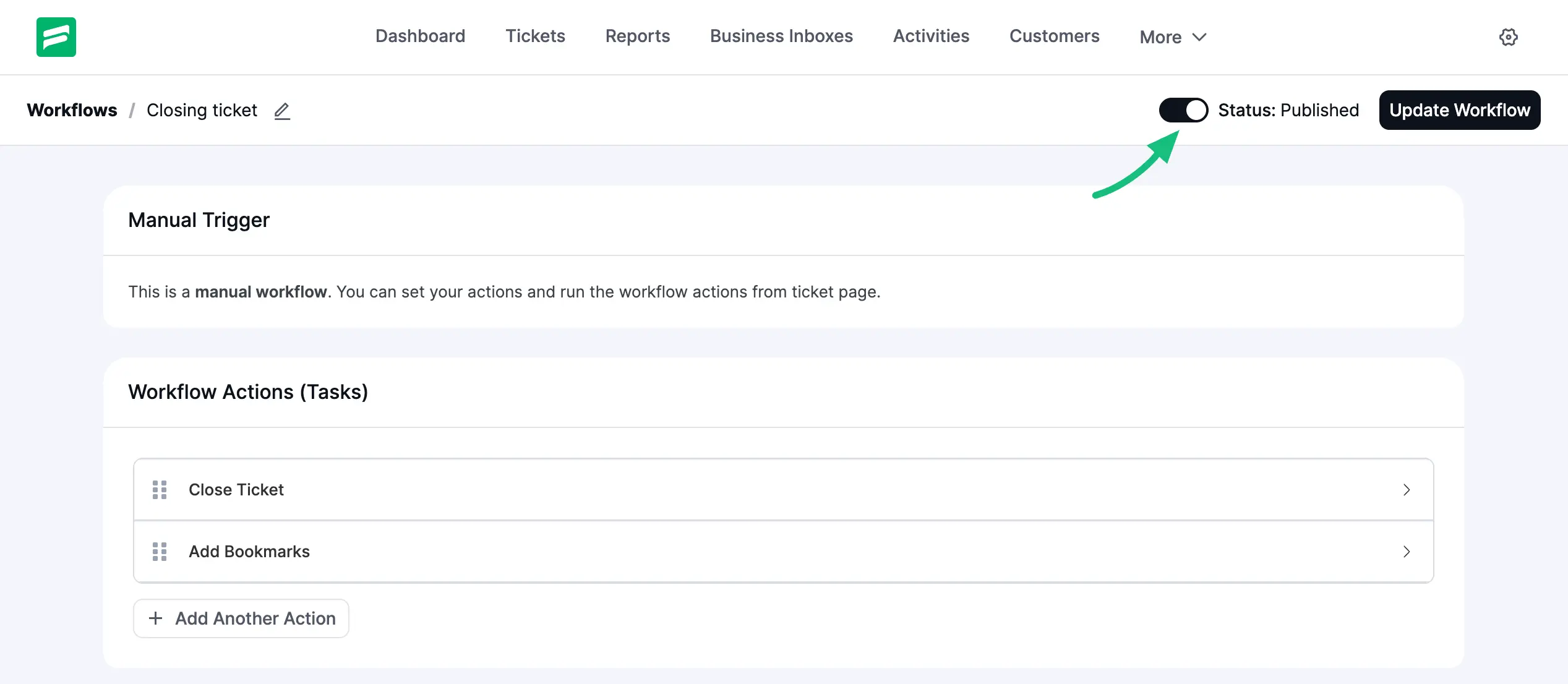Image resolution: width=1568 pixels, height=684 pixels.
Task: Click Add Another Action
Action: coord(241,618)
